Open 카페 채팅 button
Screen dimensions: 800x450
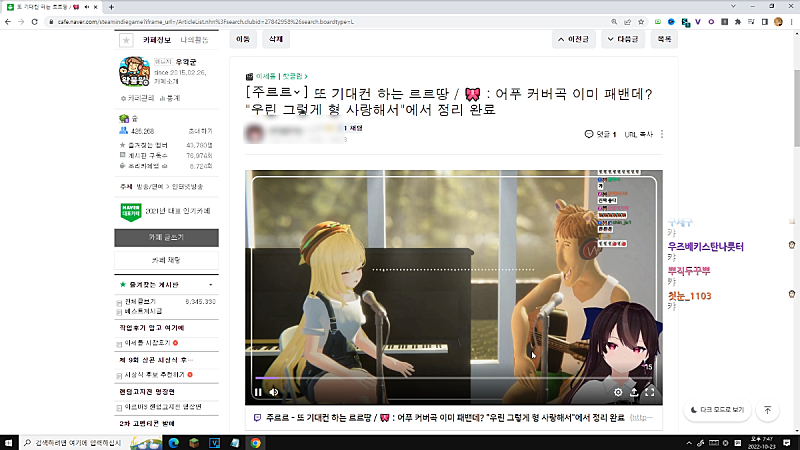(x=166, y=260)
